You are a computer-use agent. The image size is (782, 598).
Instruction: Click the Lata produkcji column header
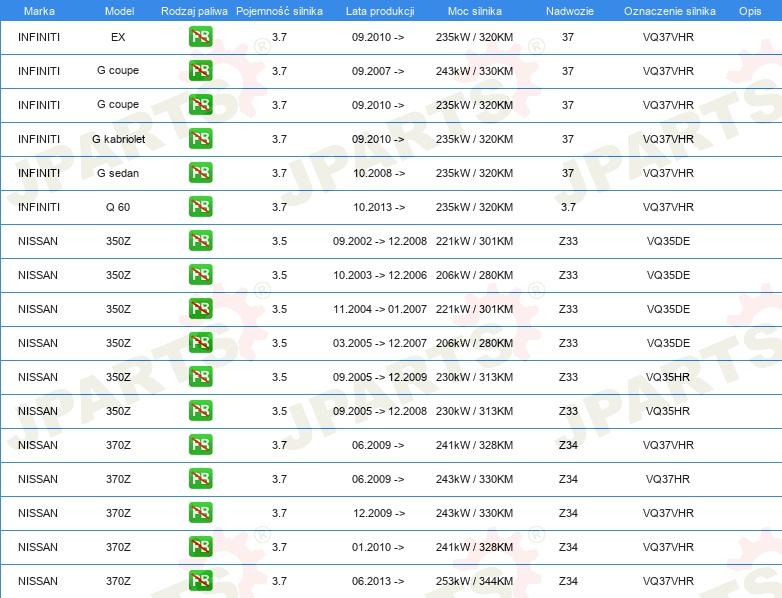380,11
